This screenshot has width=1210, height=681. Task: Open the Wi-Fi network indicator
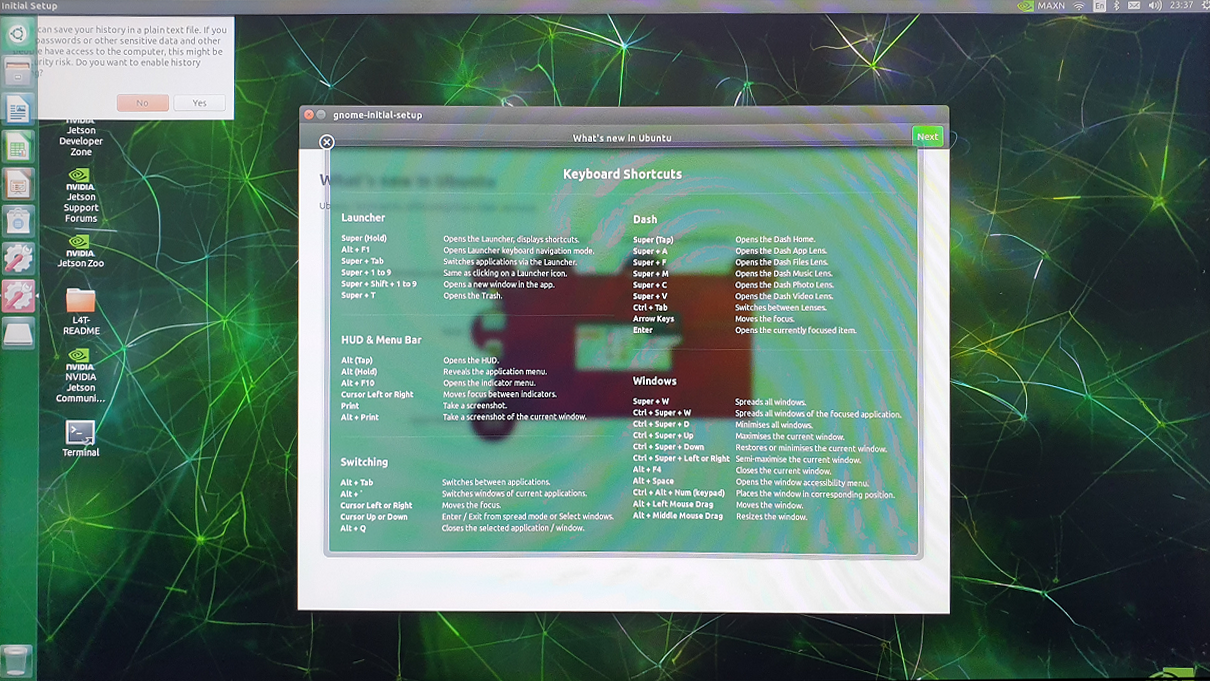pyautogui.click(x=1079, y=6)
